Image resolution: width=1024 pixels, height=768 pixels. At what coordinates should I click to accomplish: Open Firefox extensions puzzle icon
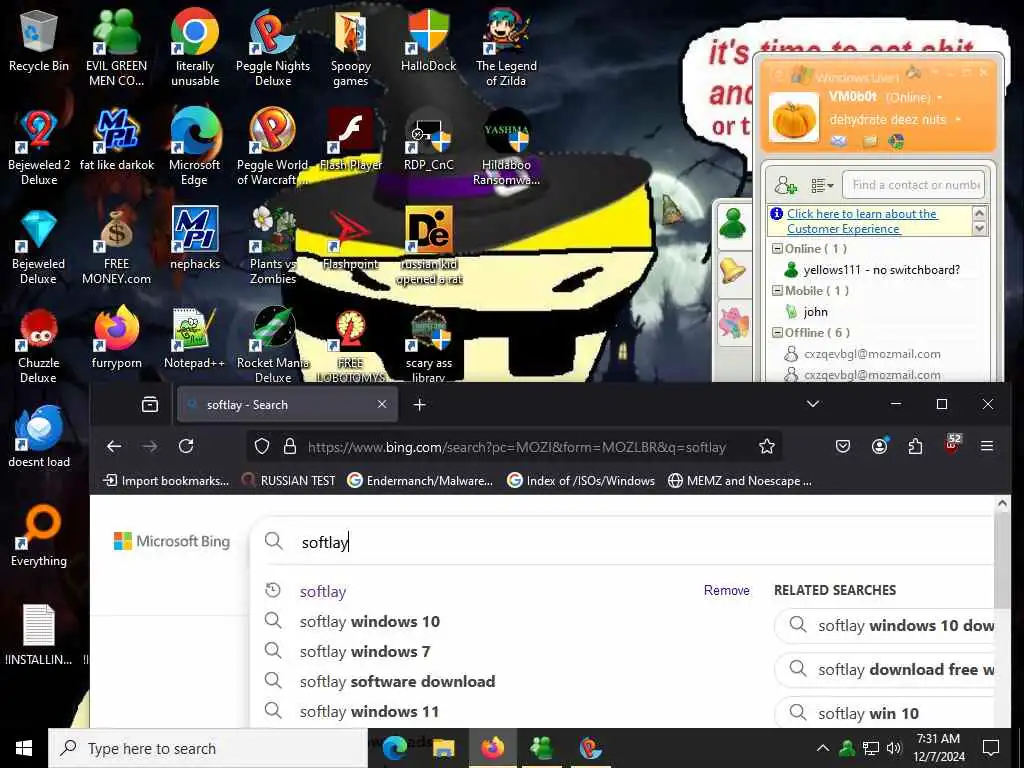[x=915, y=446]
